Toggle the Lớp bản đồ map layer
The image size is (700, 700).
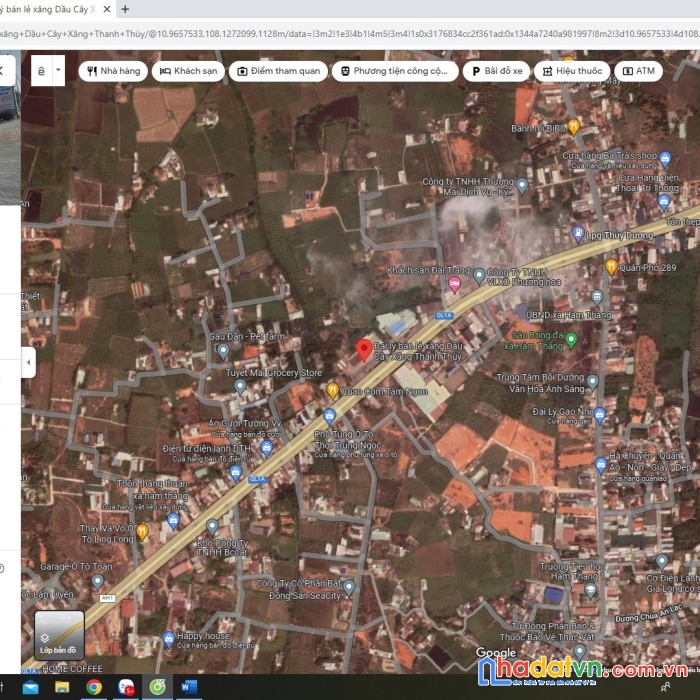[x=58, y=633]
